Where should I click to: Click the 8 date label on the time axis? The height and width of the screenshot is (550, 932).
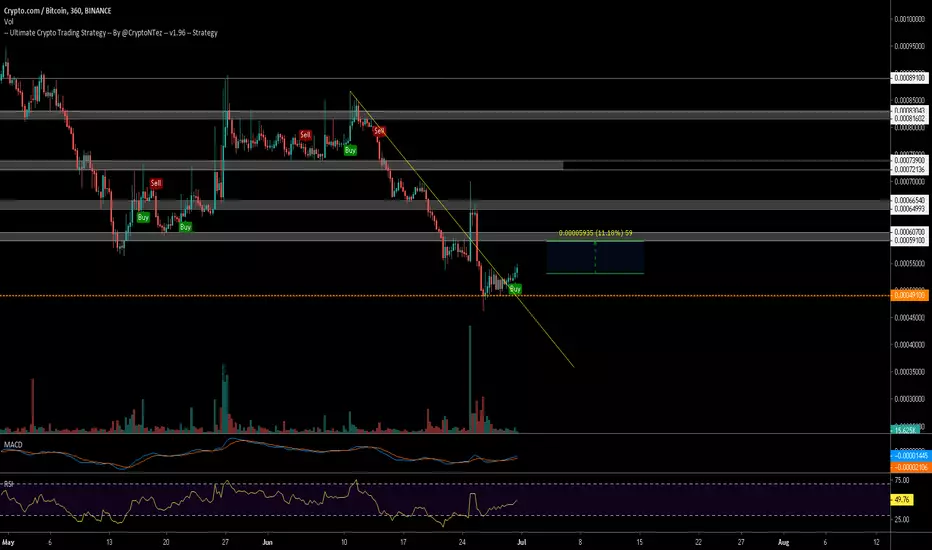[x=580, y=542]
